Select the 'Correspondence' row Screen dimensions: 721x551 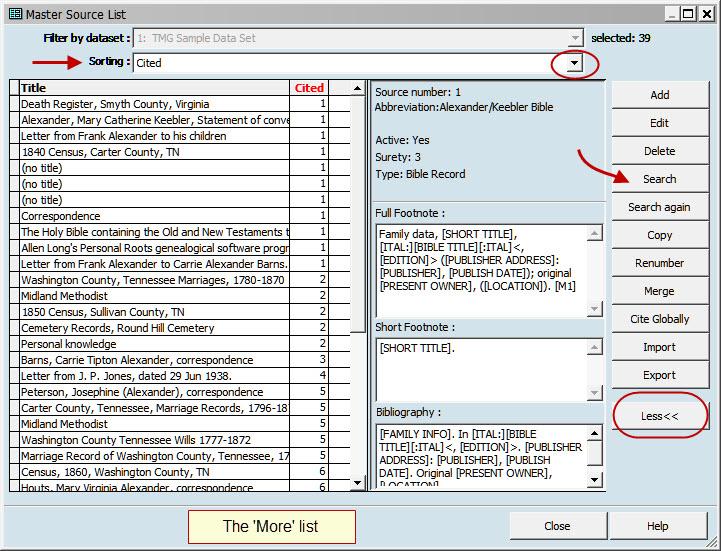click(179, 216)
